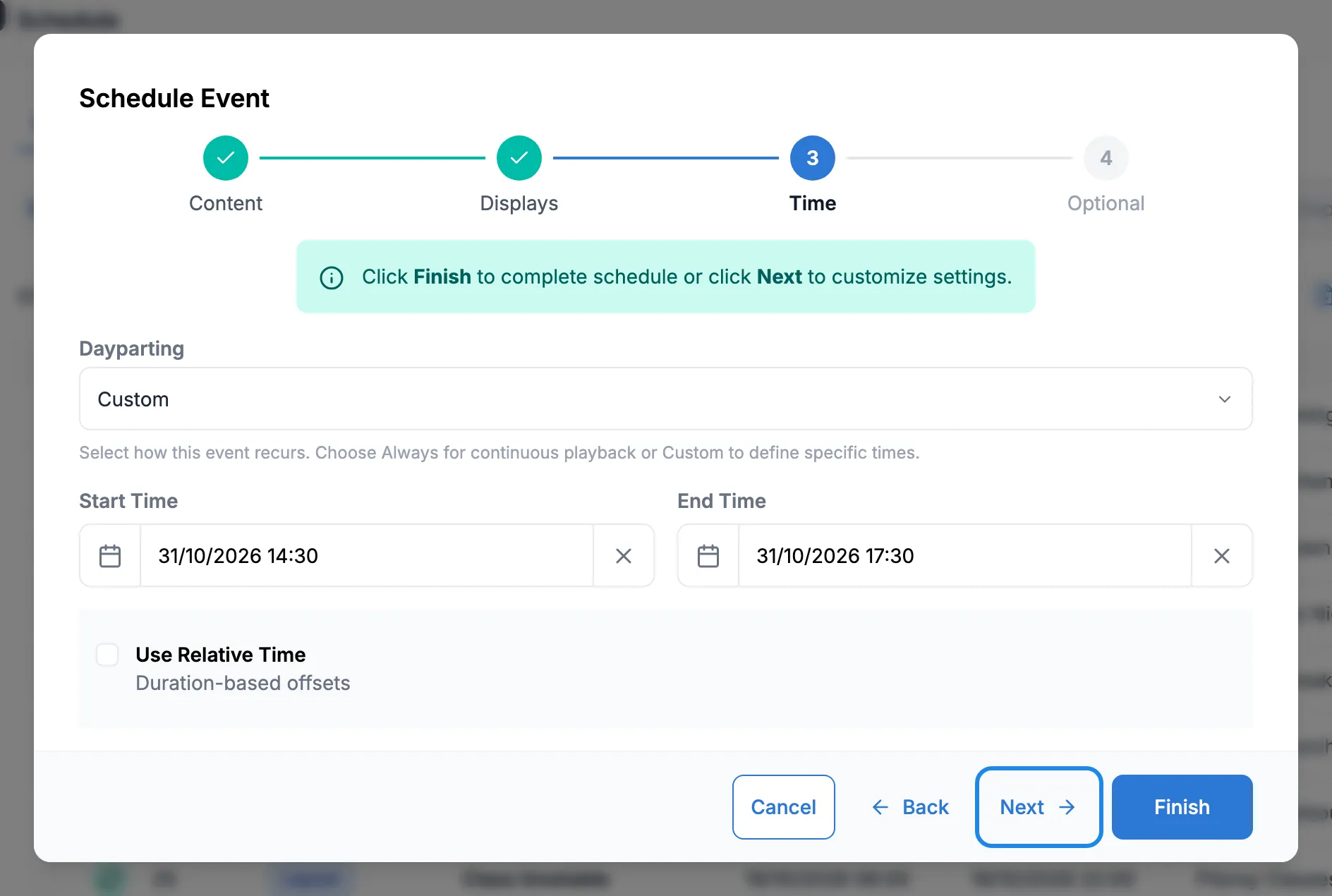Click the Content step checkmark circle
Image resolution: width=1332 pixels, height=896 pixels.
point(226,158)
